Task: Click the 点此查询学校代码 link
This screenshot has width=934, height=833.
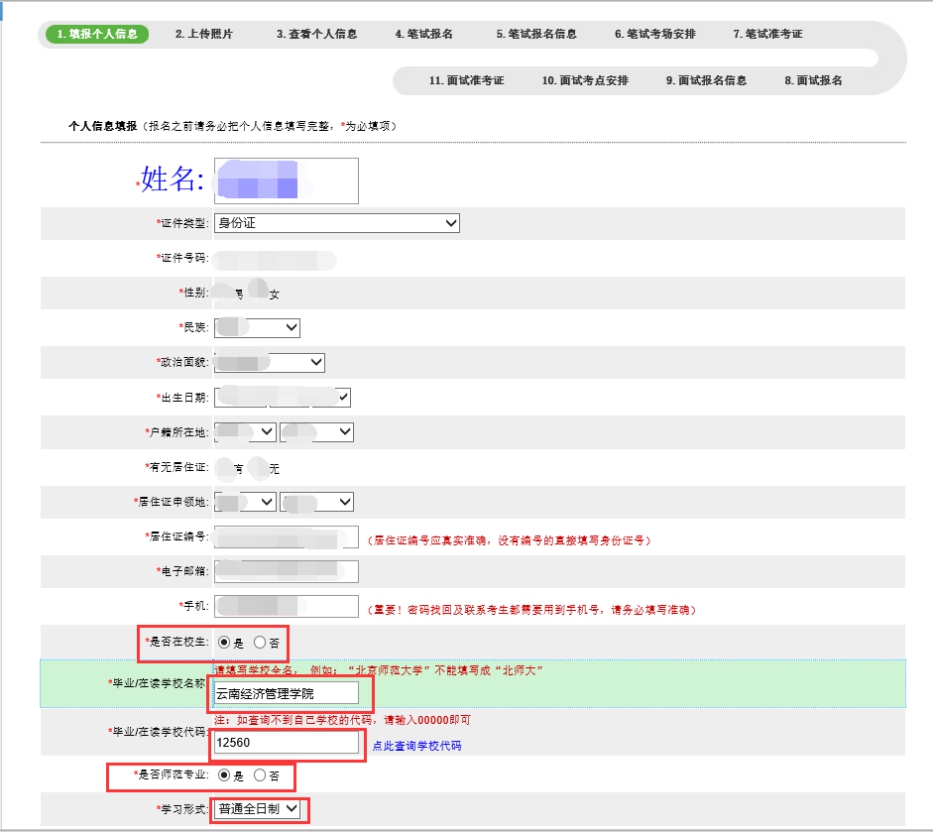Action: tap(416, 746)
